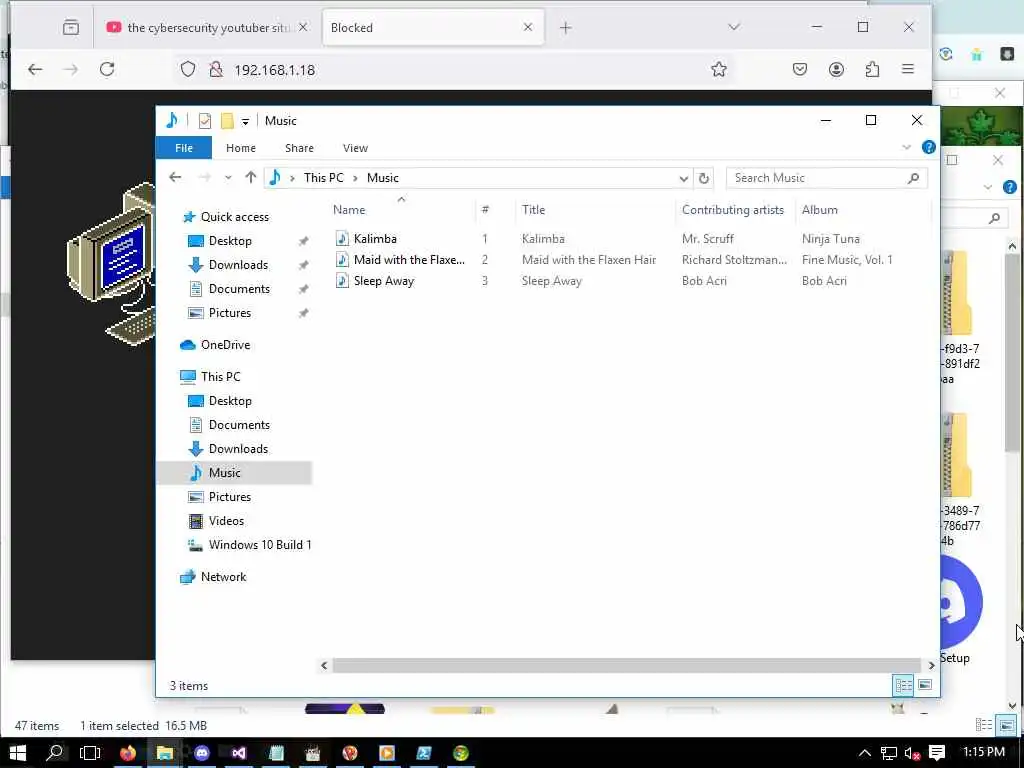Viewport: 1024px width, 768px height.
Task: Open the address bar history dropdown
Action: pos(683,178)
